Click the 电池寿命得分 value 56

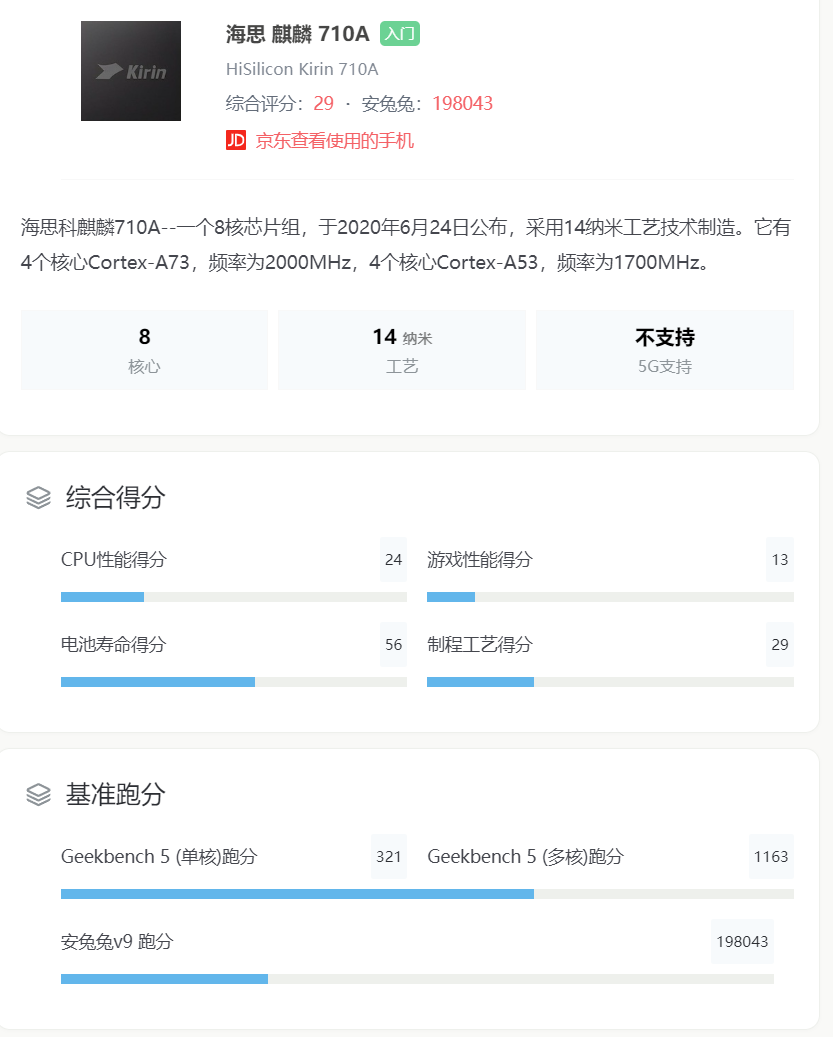click(x=393, y=644)
